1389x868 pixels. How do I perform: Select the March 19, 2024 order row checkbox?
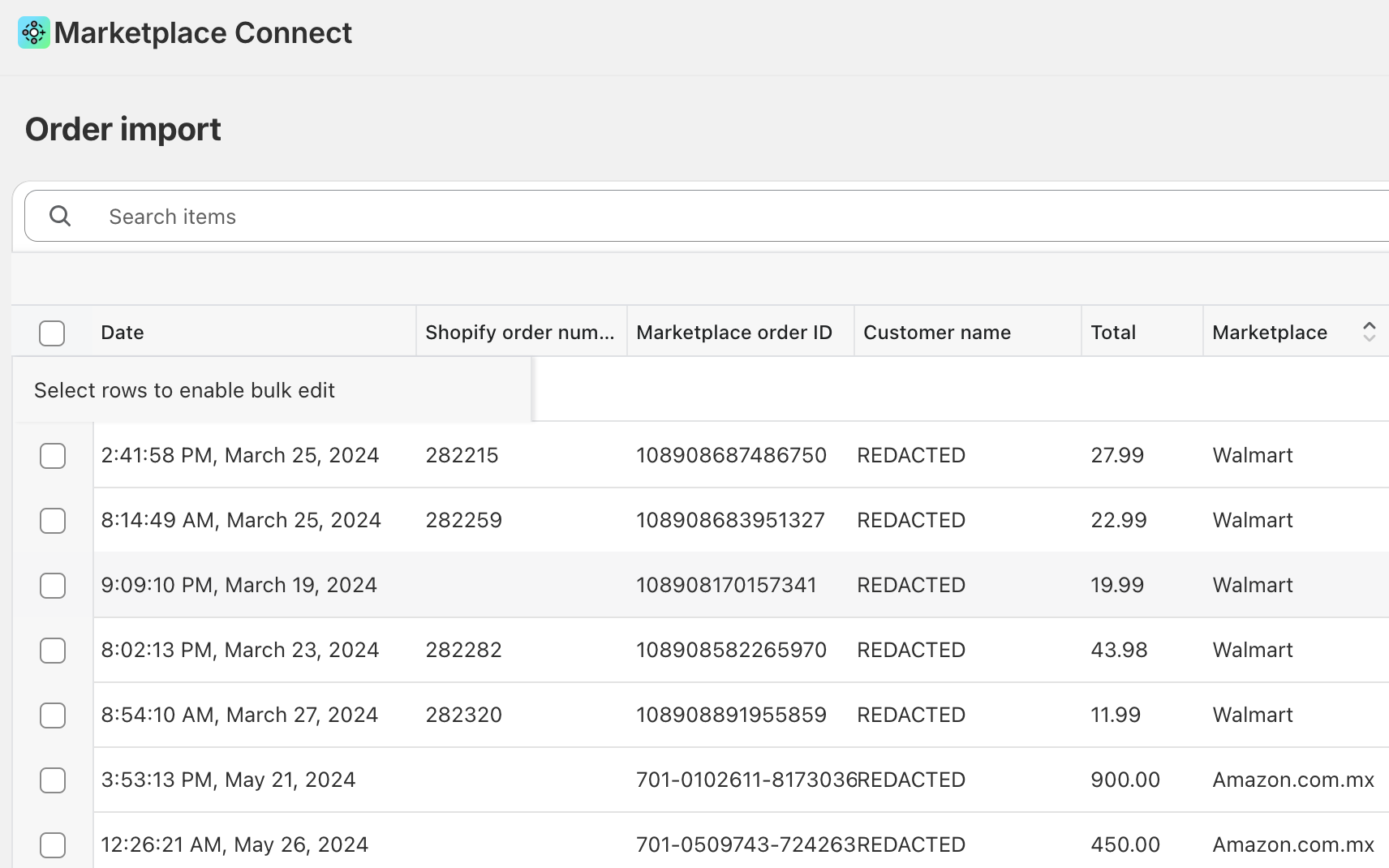53,586
